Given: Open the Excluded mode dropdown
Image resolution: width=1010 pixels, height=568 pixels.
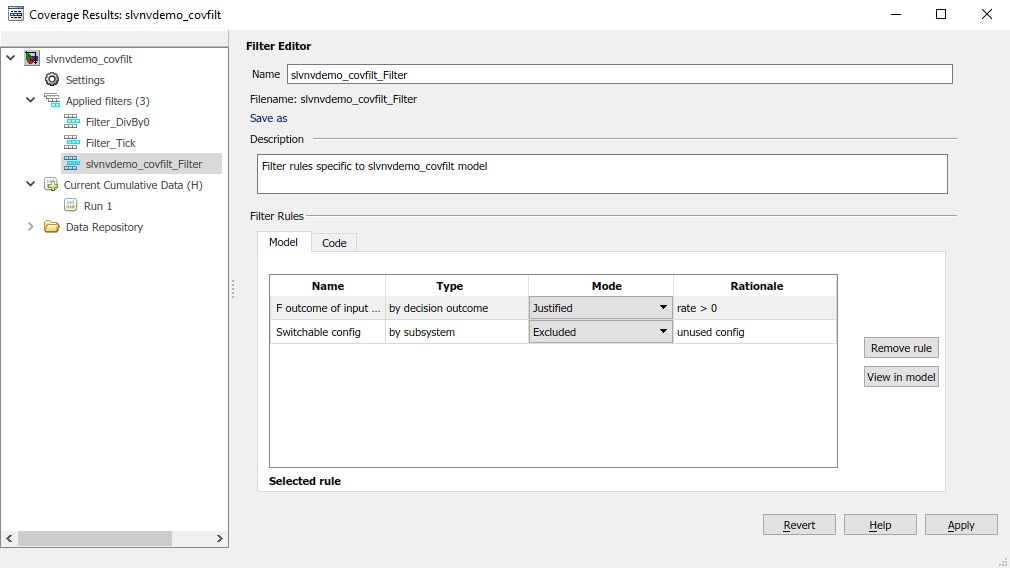Looking at the screenshot, I should point(662,332).
